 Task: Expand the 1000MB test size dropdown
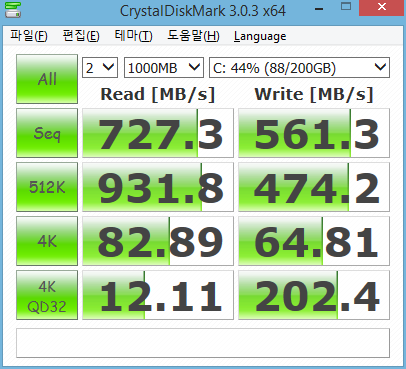click(164, 68)
